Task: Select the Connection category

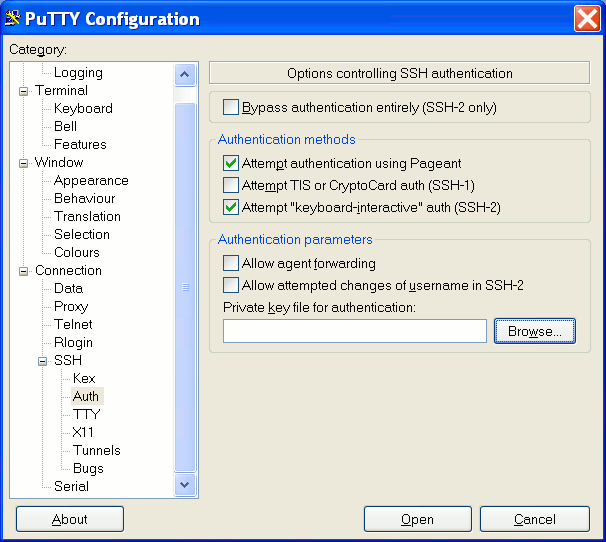Action: (68, 271)
